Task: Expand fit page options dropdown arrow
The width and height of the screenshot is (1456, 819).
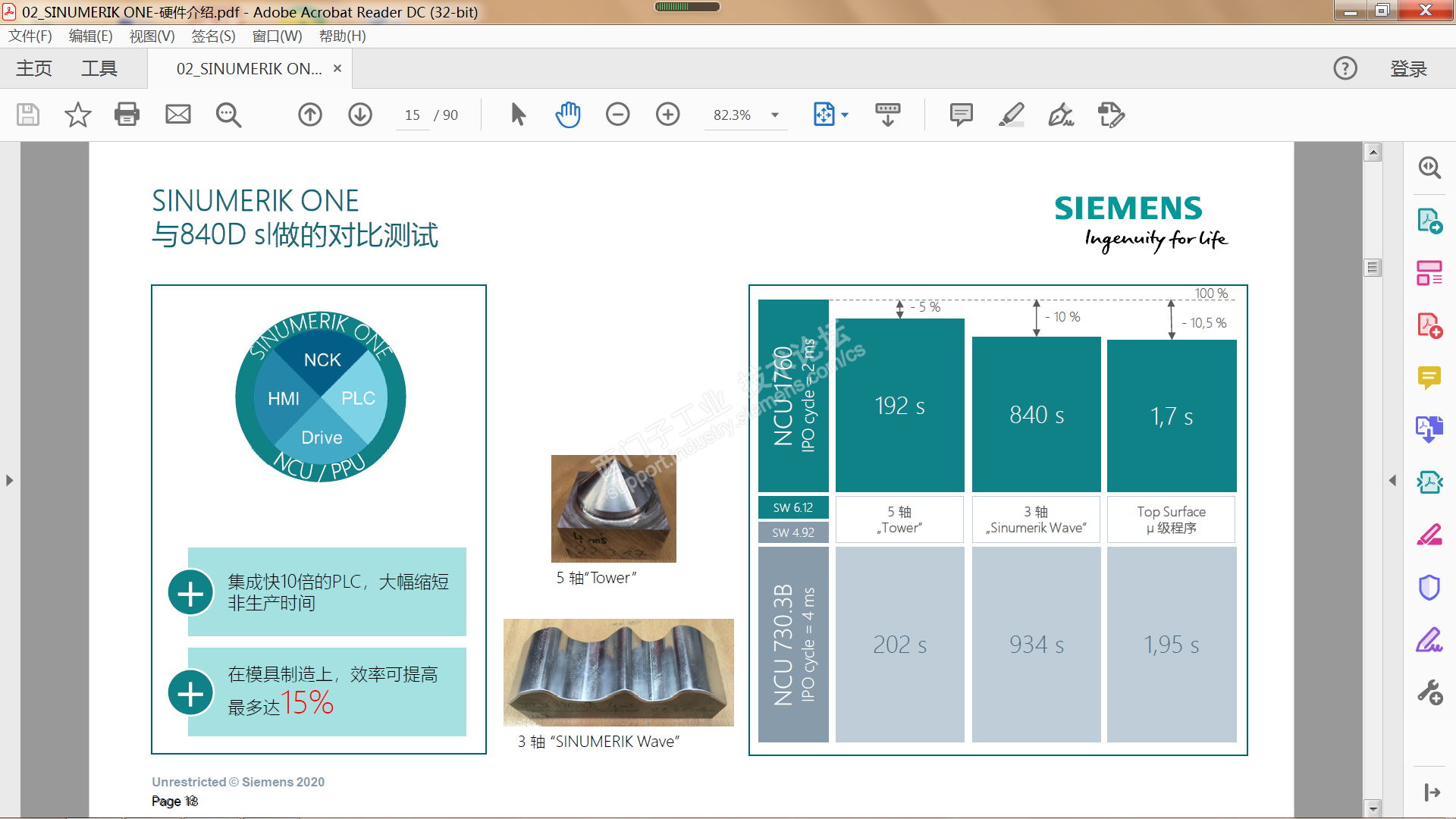Action: [x=845, y=115]
